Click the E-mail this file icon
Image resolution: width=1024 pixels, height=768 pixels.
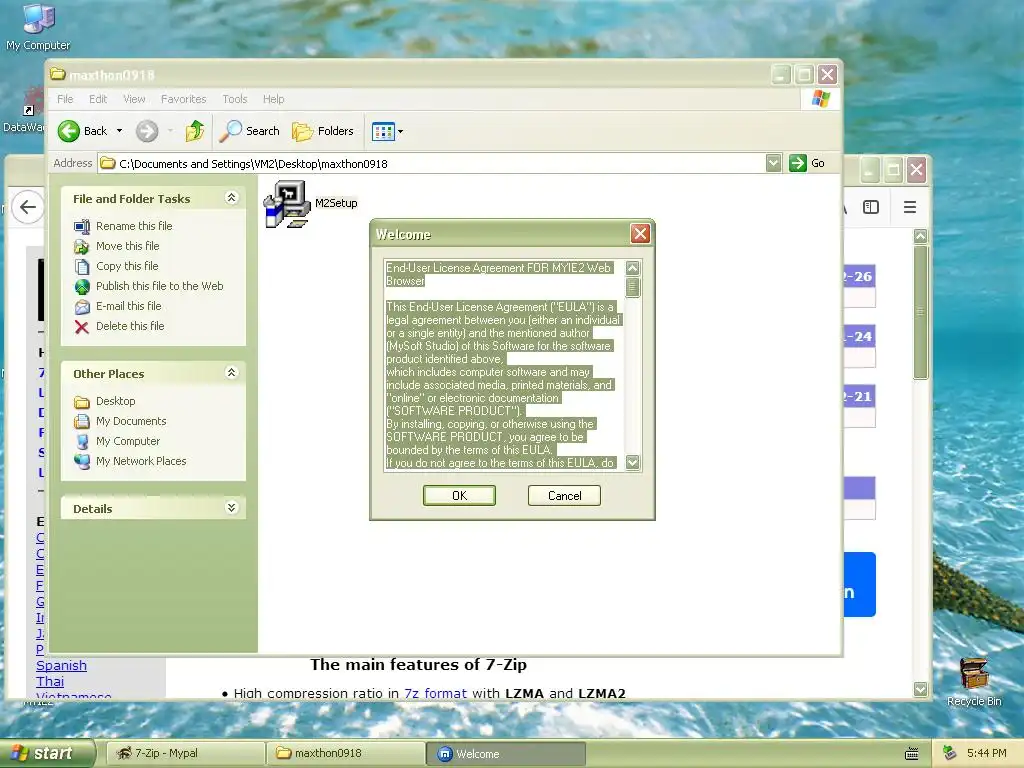click(82, 306)
